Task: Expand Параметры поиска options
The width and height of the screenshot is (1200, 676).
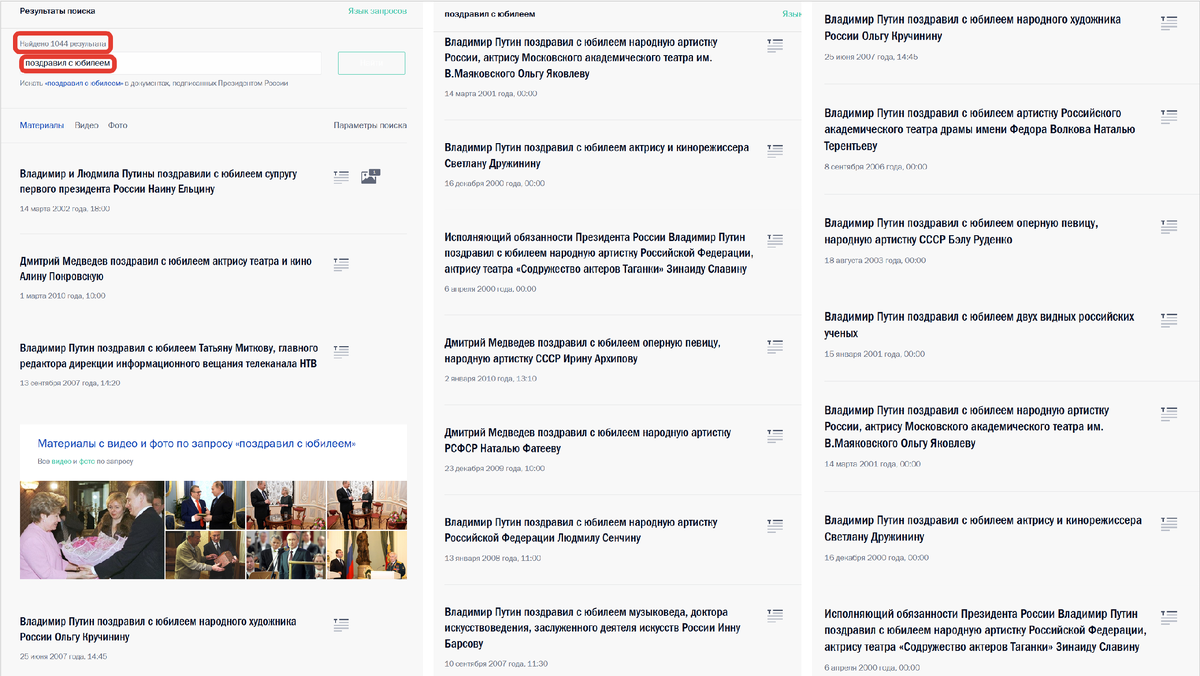Action: coord(370,125)
